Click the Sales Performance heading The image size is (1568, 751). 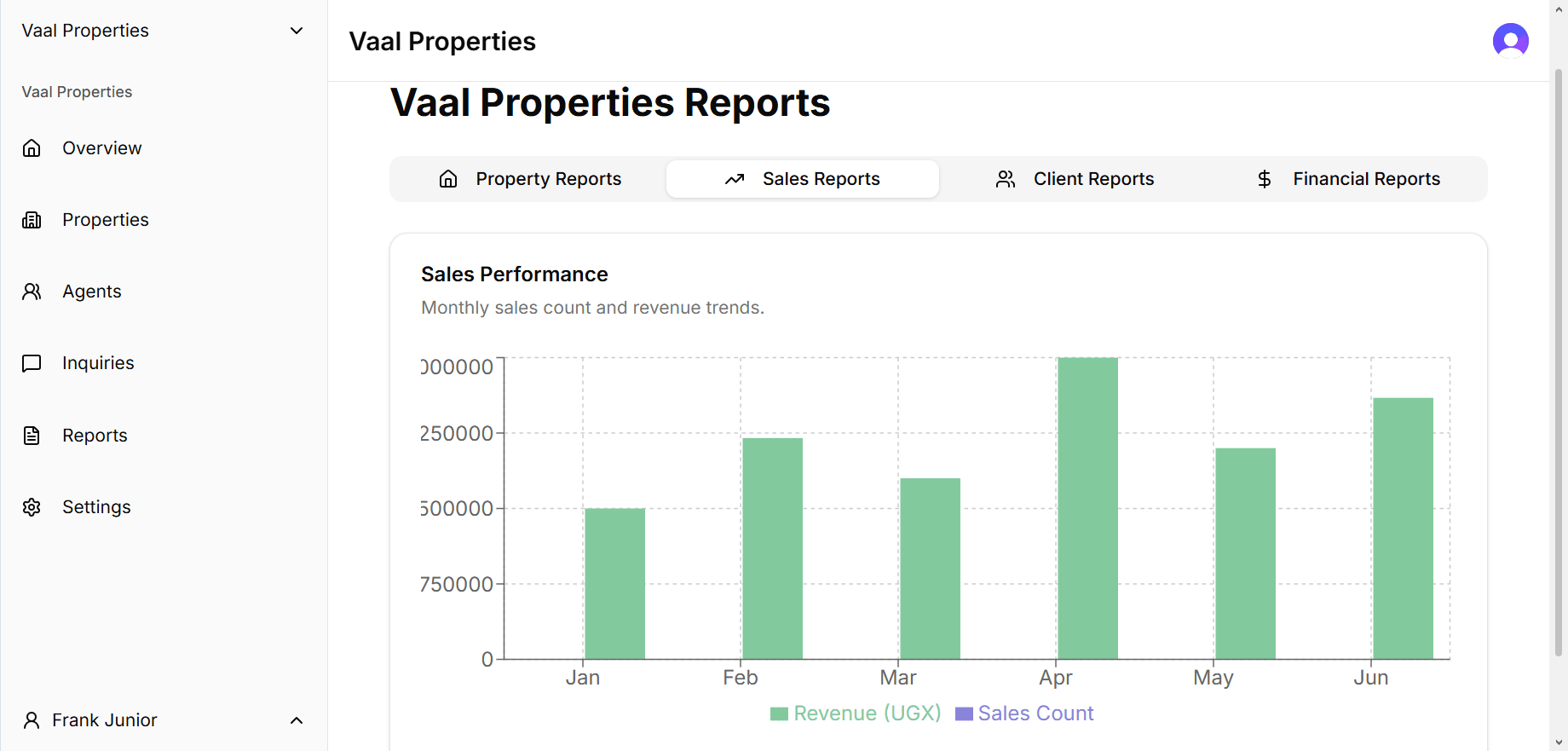coord(515,274)
